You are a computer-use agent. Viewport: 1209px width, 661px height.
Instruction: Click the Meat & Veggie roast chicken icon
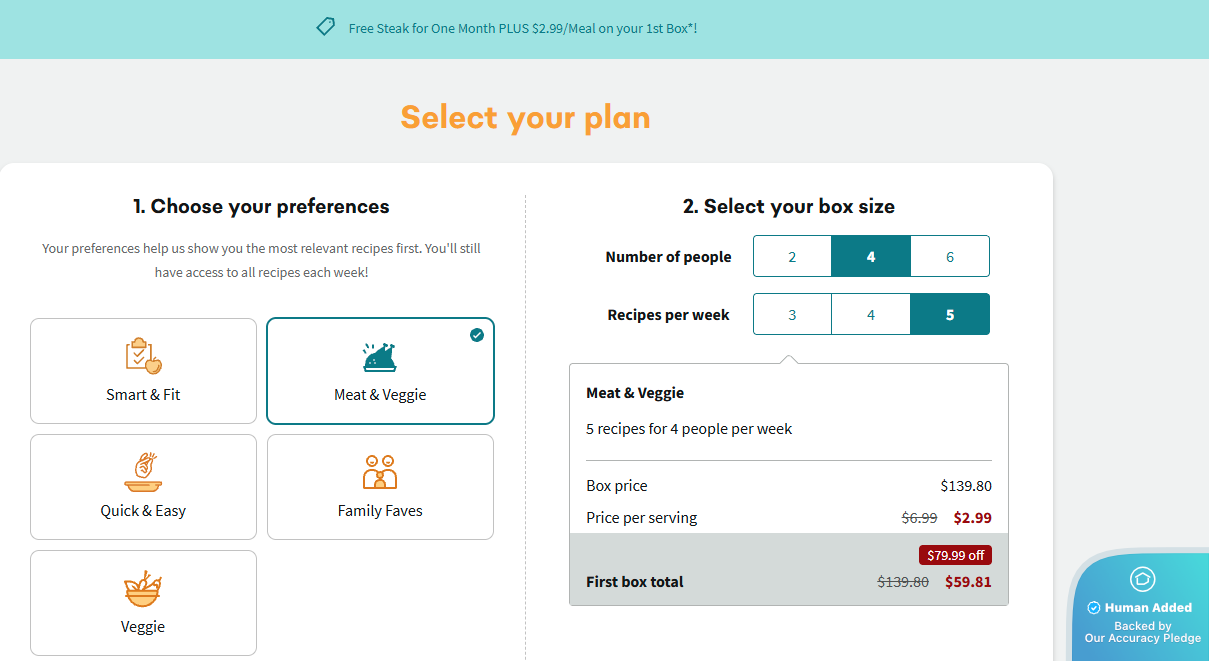pos(380,357)
